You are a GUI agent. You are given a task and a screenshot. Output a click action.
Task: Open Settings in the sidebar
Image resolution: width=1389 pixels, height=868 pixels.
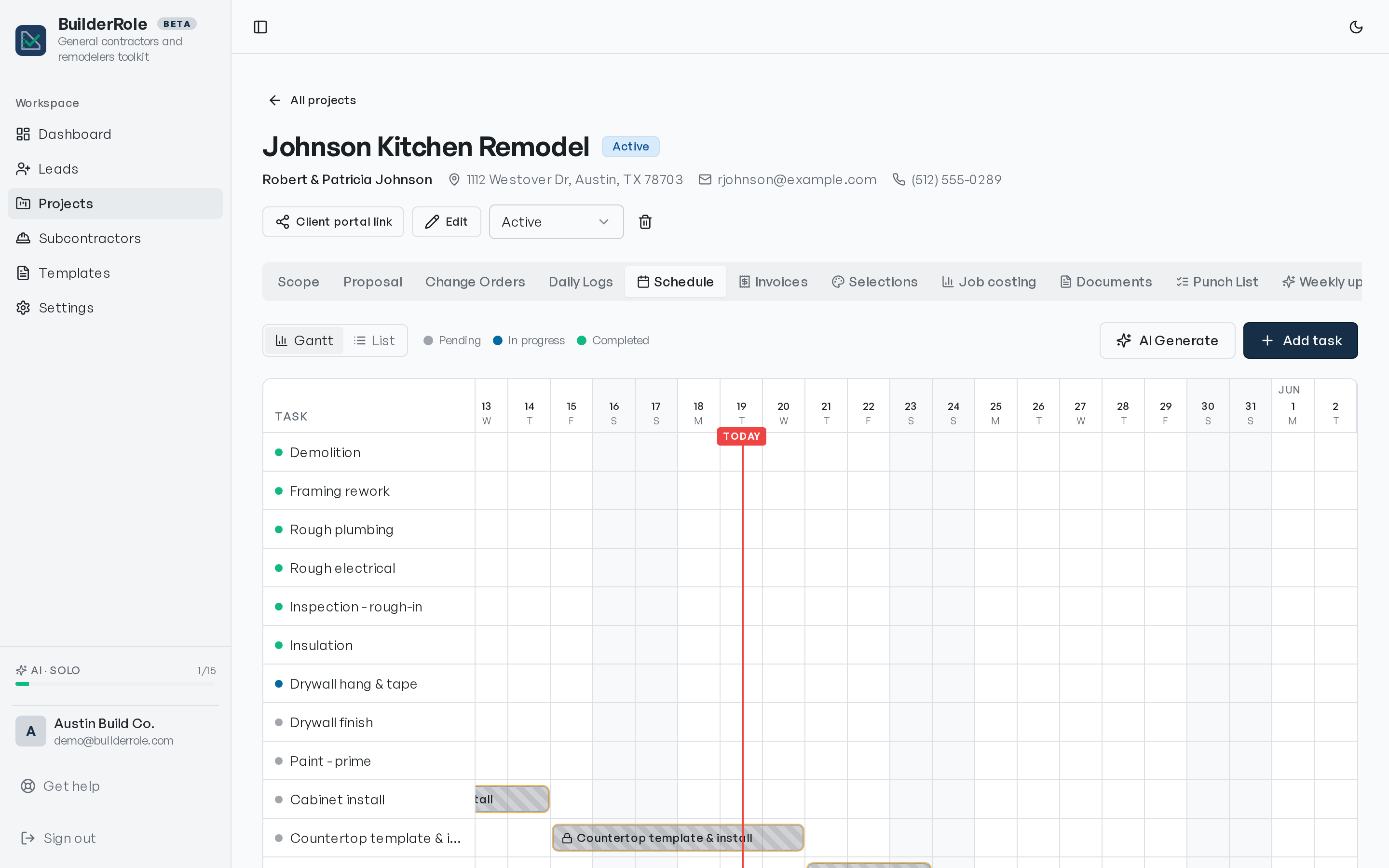[115, 308]
